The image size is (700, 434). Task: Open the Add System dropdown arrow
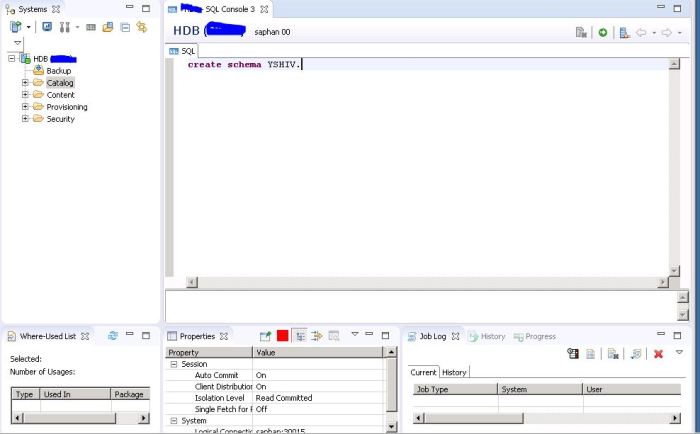click(28, 27)
